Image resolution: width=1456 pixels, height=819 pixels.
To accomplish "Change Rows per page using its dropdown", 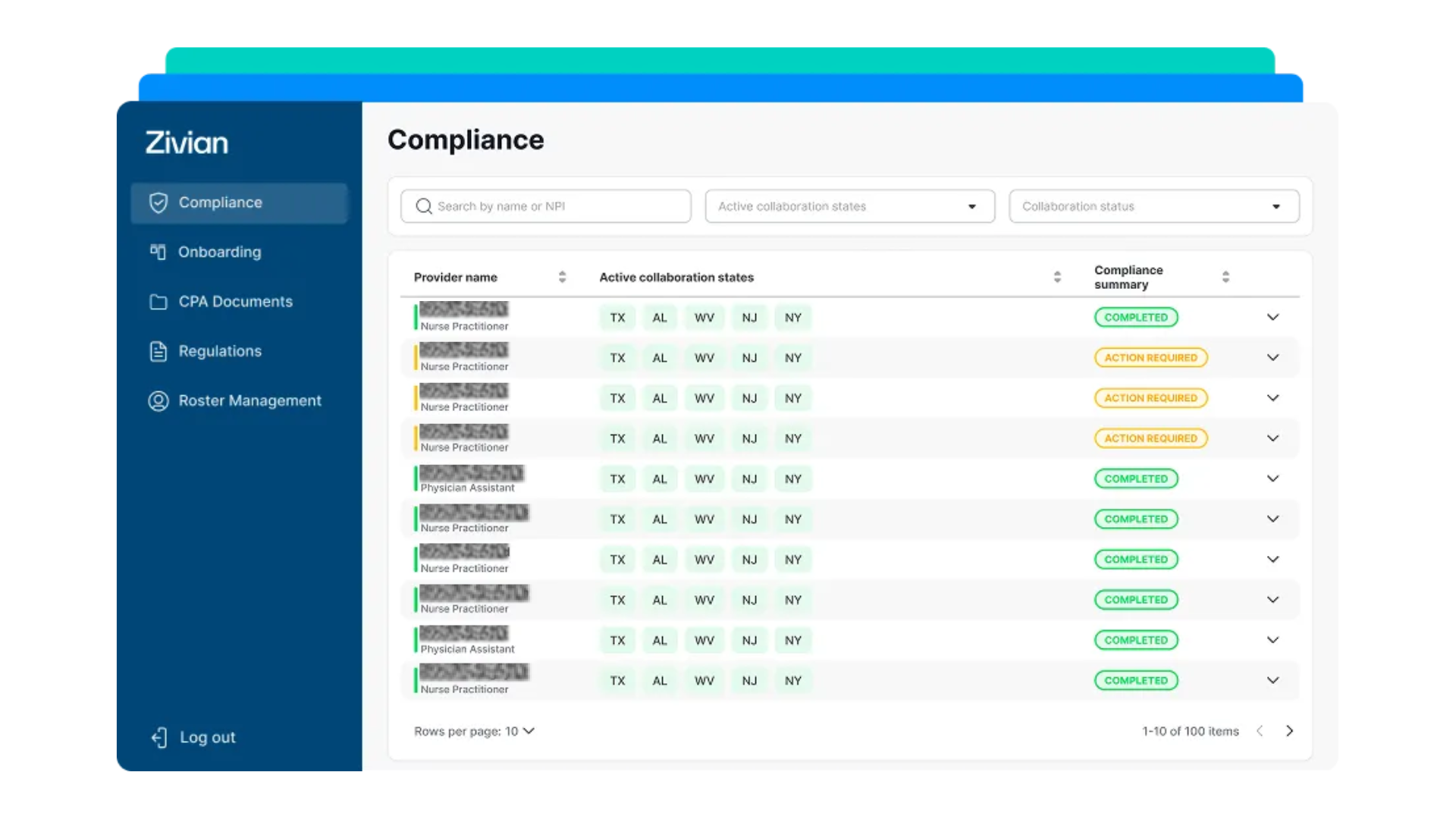I will tap(529, 731).
